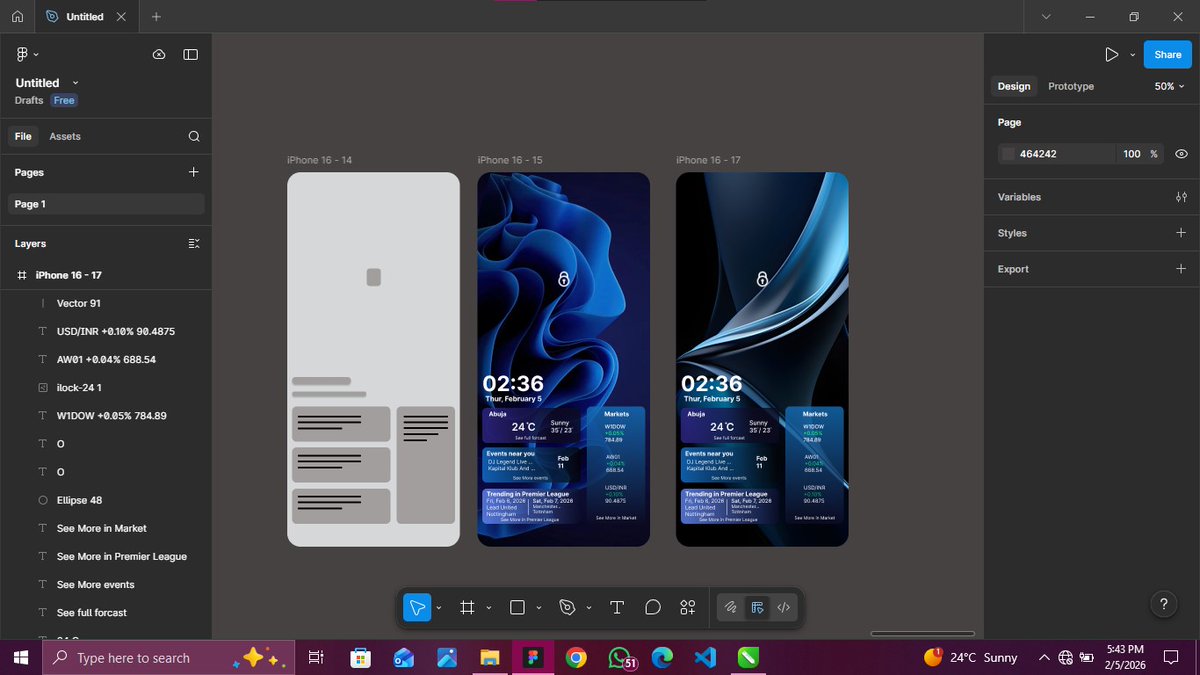Switch to the Prototype tab
The width and height of the screenshot is (1200, 675).
[1071, 86]
